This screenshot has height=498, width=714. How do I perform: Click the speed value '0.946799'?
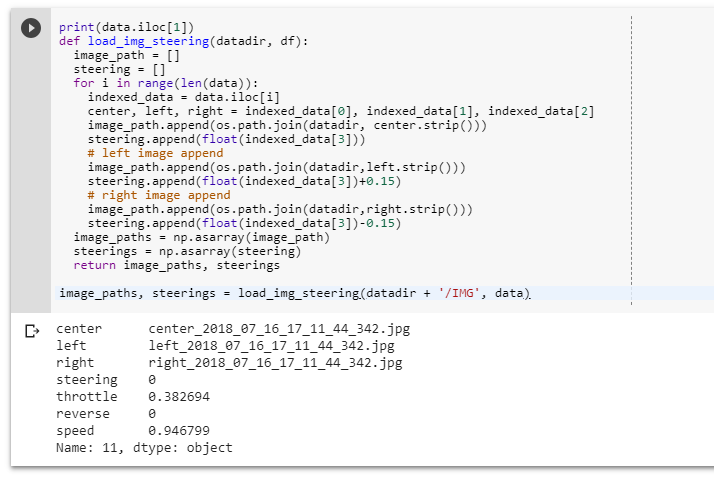[x=179, y=431]
